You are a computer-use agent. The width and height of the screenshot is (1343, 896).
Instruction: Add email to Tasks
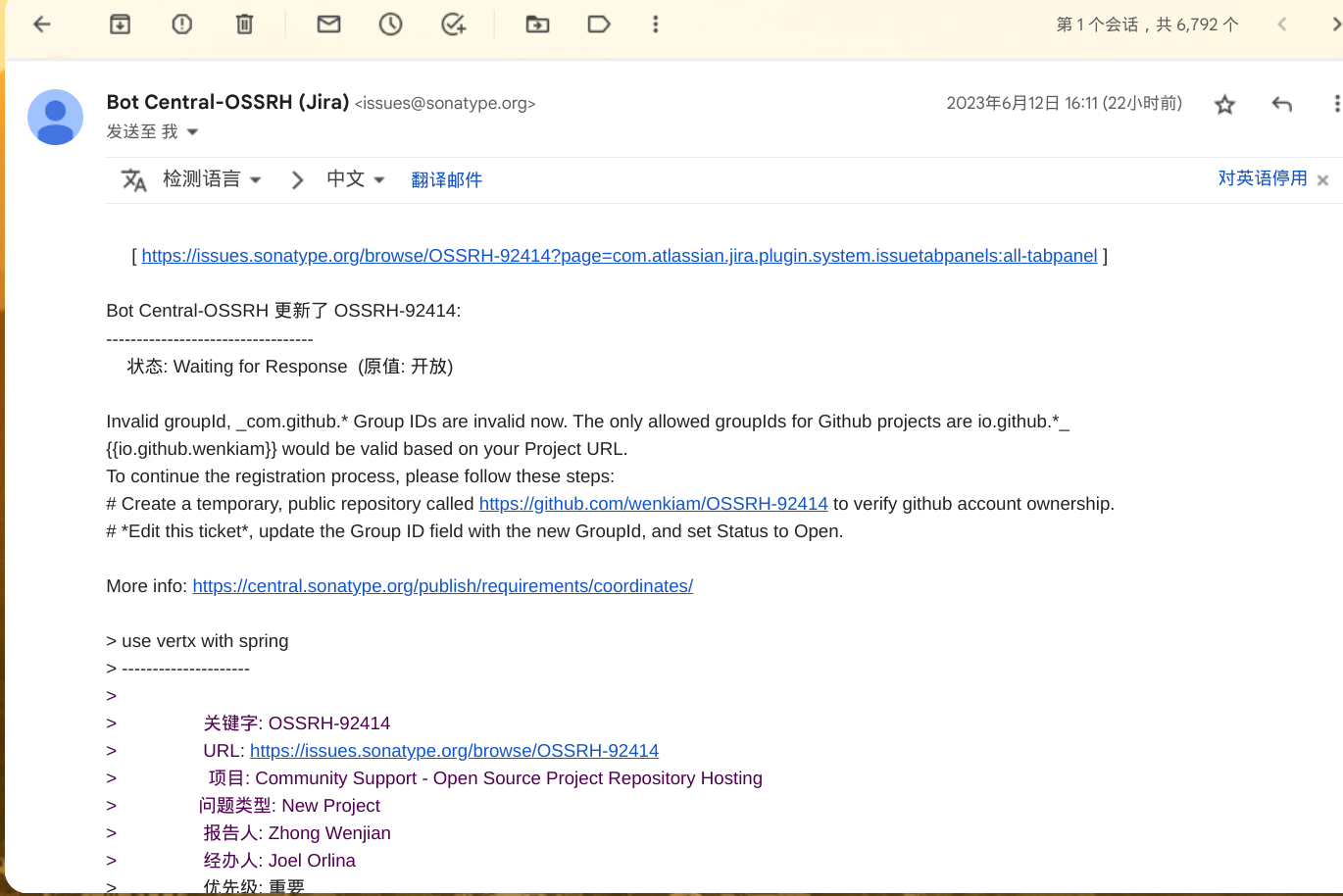click(x=453, y=25)
